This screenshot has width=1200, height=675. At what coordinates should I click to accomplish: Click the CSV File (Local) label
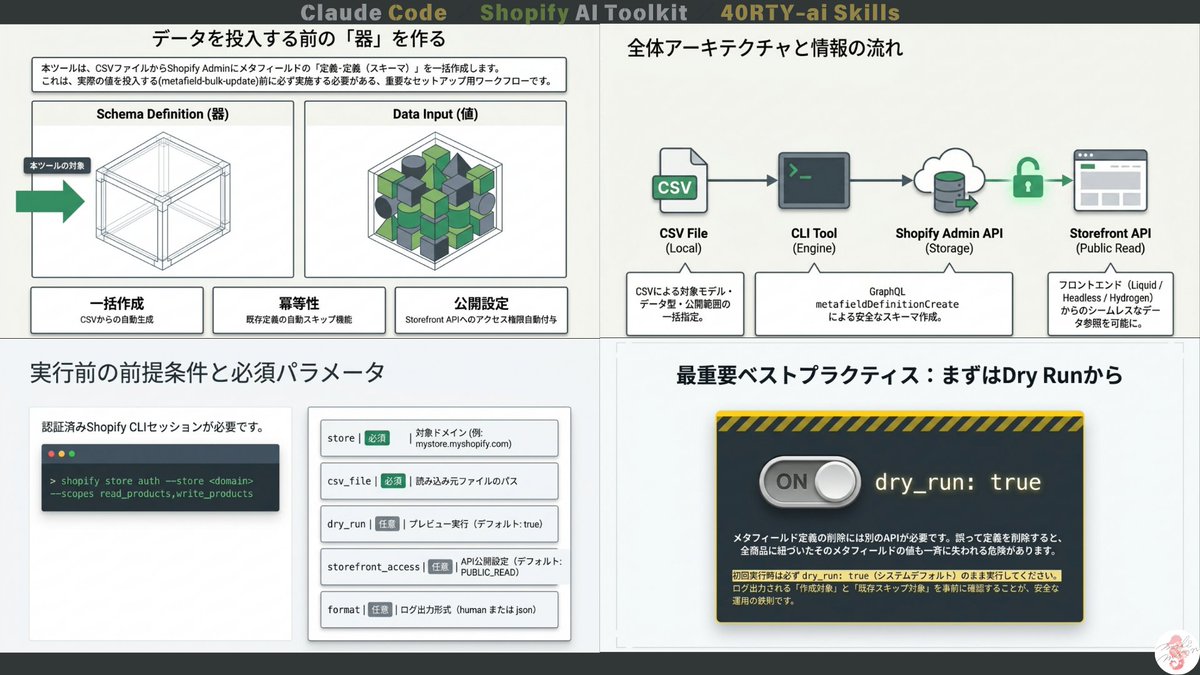coord(684,240)
